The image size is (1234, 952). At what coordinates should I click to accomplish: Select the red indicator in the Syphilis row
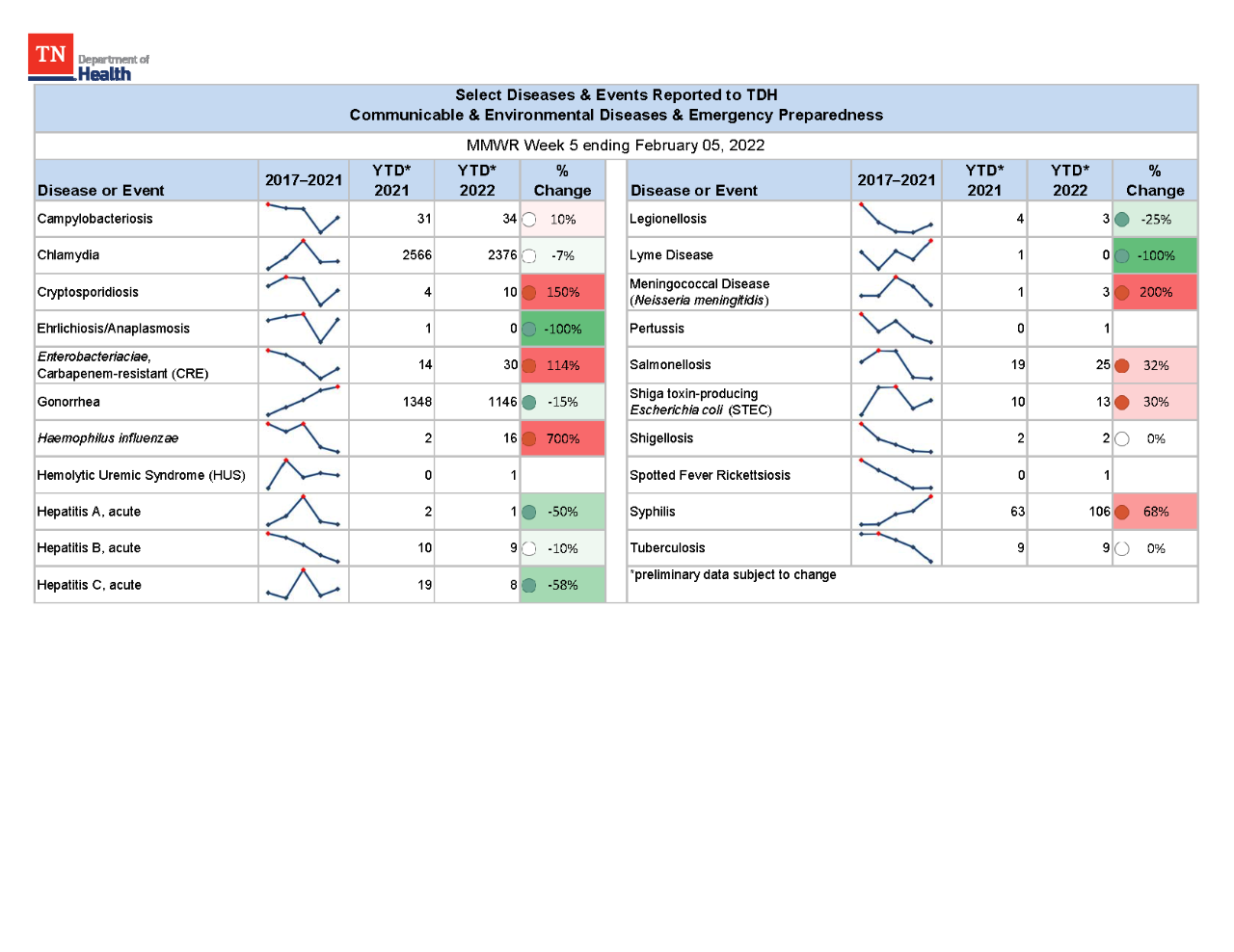[x=1122, y=512]
